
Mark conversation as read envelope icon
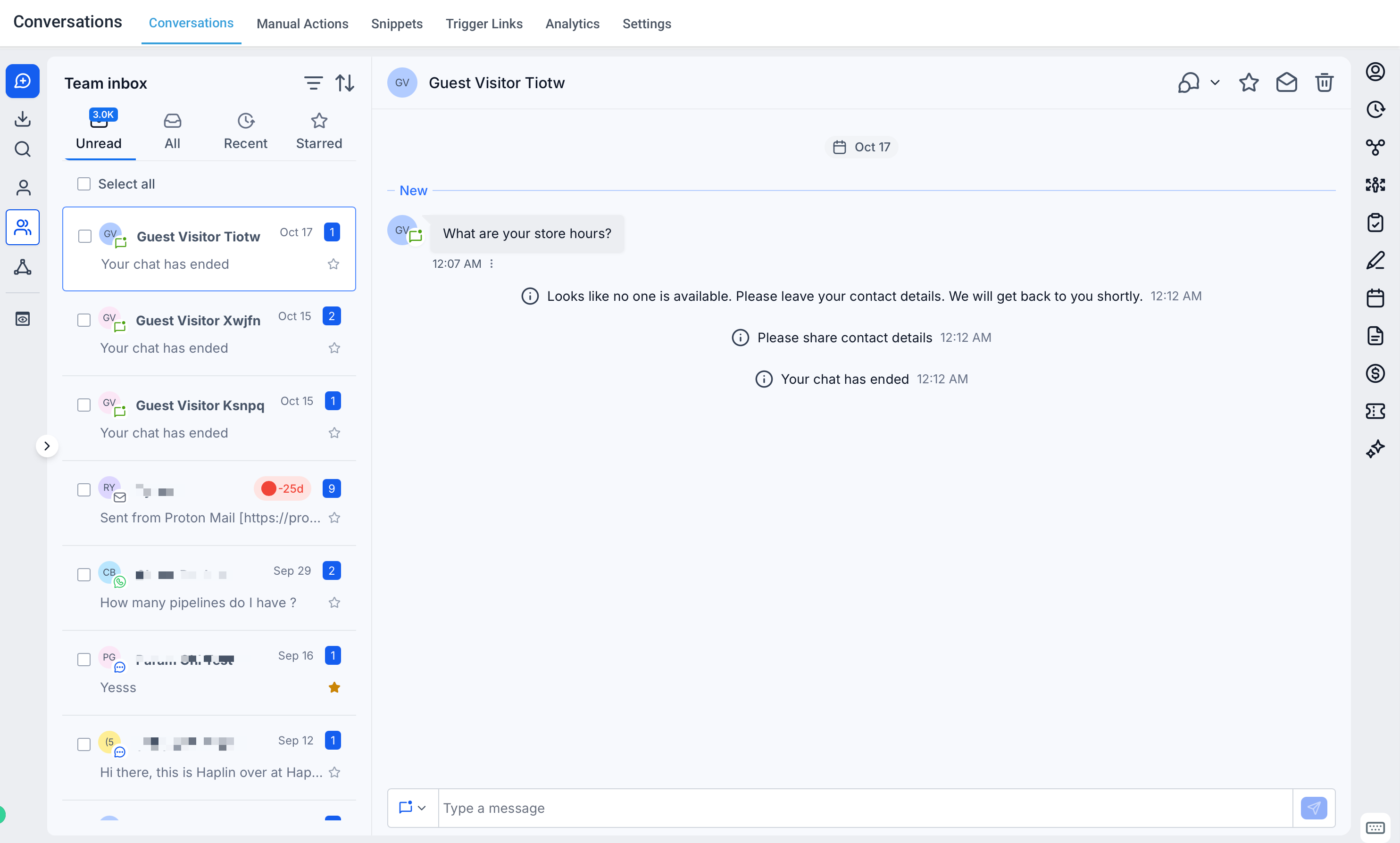[1286, 83]
